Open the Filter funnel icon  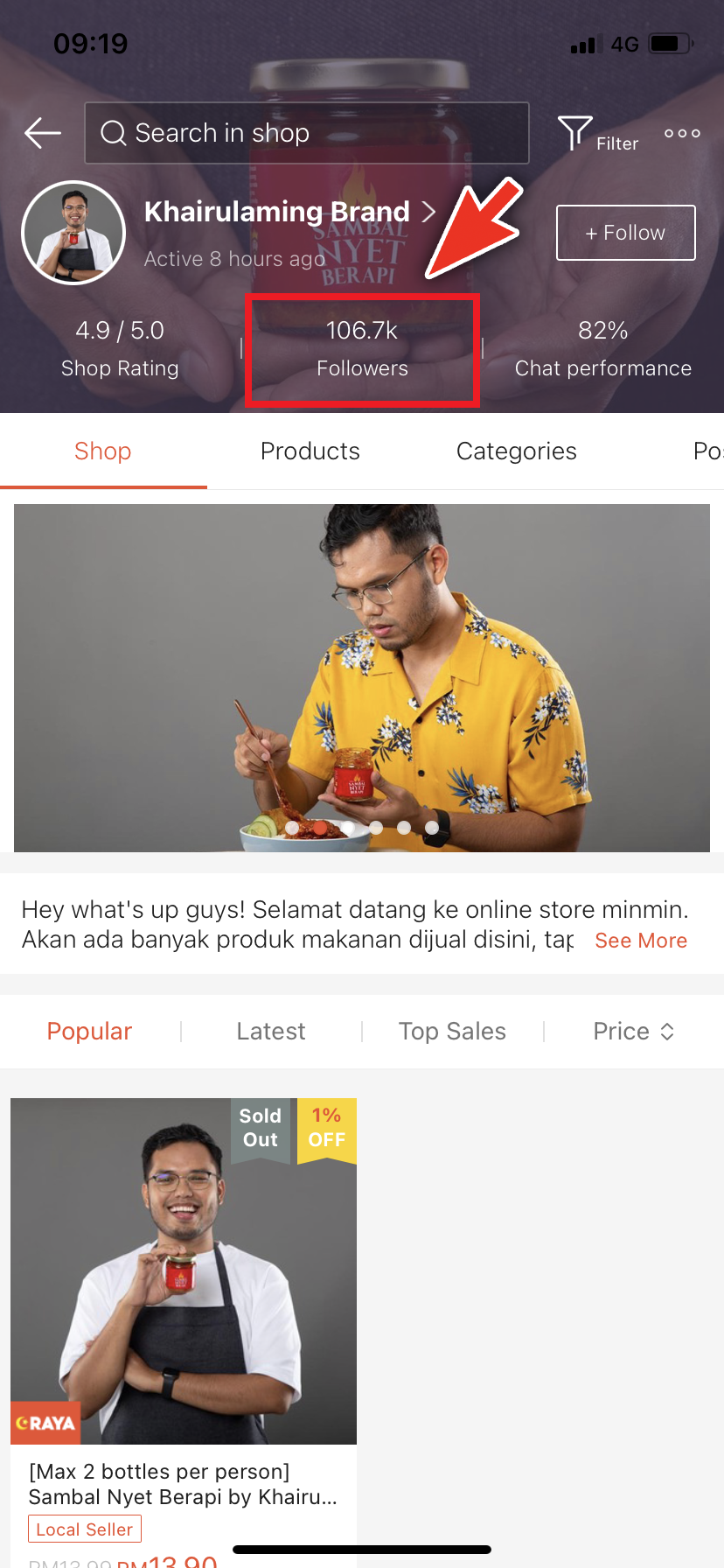(574, 133)
